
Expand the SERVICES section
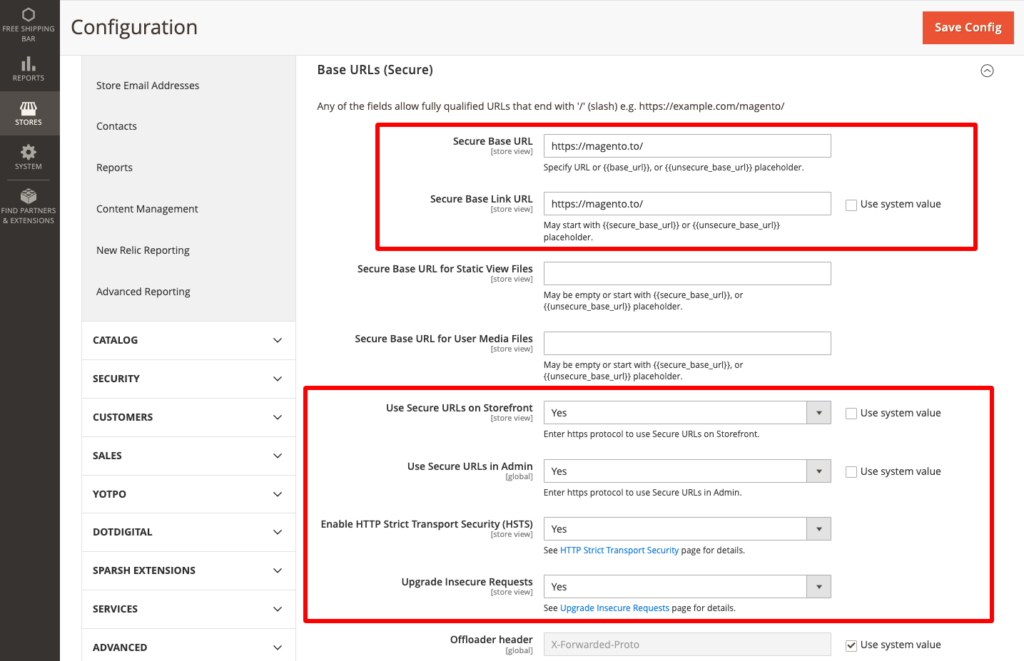click(188, 609)
